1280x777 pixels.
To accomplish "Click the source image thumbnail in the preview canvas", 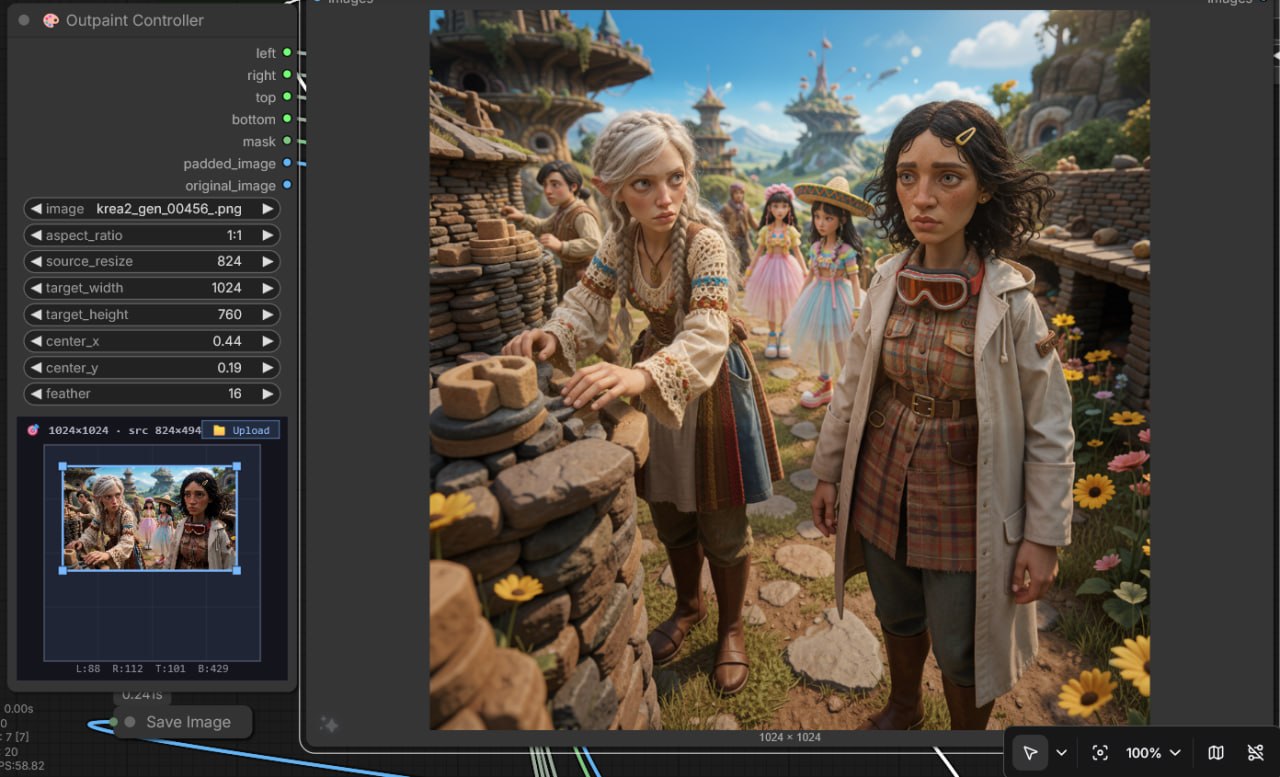I will click(x=150, y=518).
